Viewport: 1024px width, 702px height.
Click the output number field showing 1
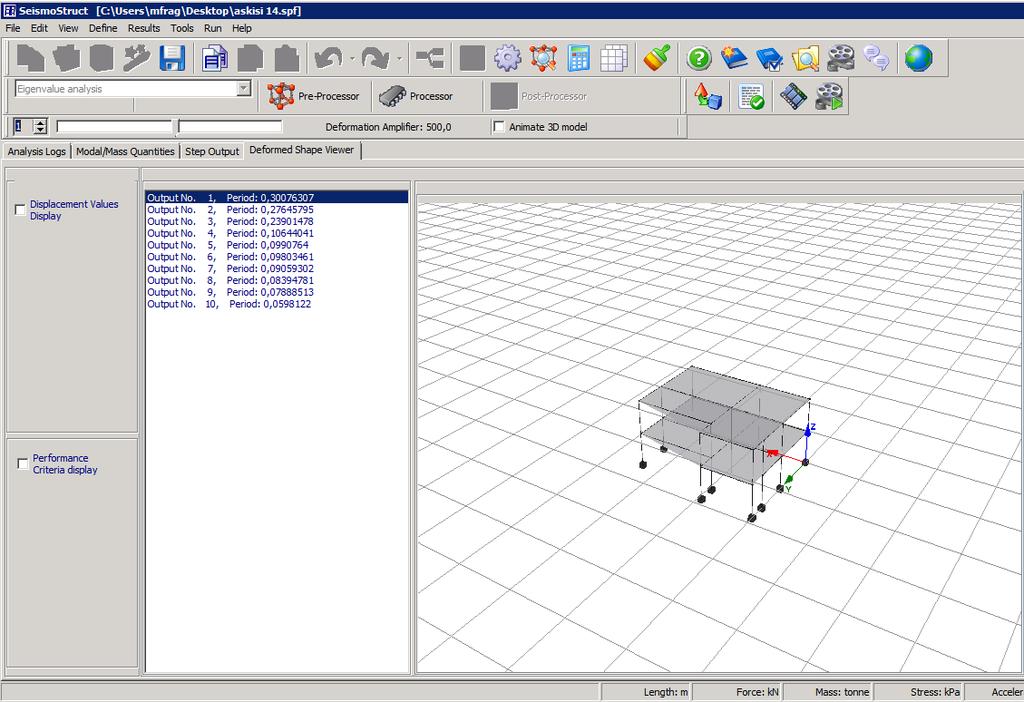click(x=24, y=126)
